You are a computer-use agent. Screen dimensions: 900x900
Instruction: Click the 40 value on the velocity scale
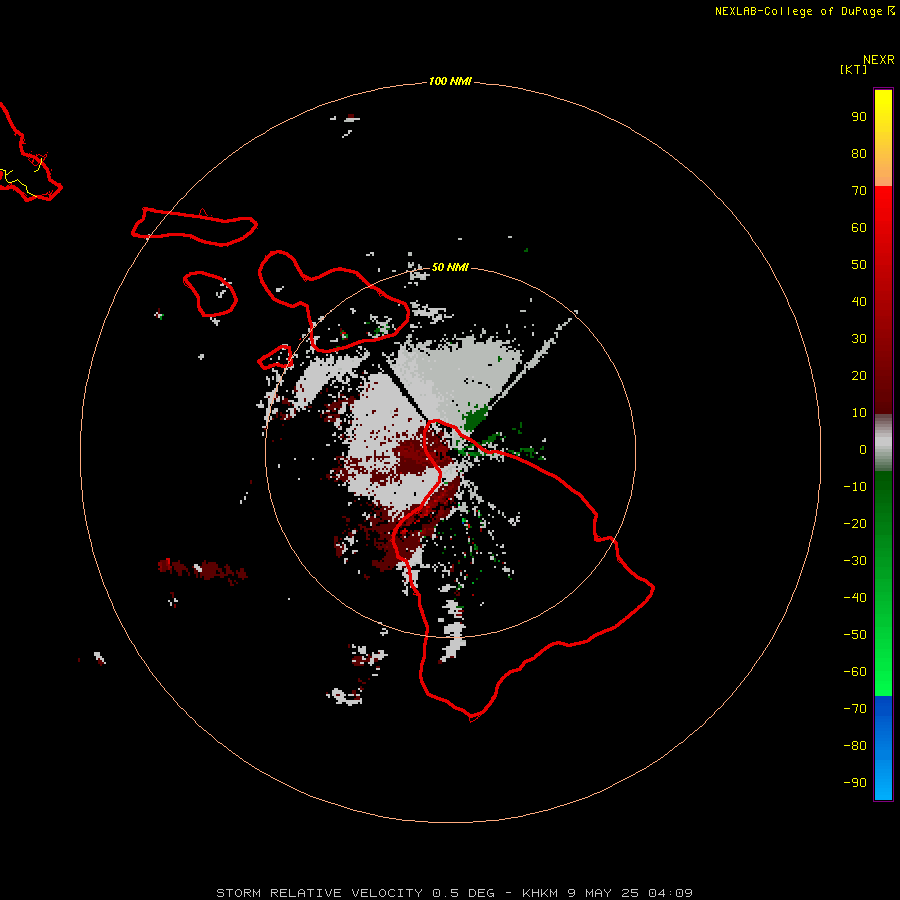click(x=859, y=301)
